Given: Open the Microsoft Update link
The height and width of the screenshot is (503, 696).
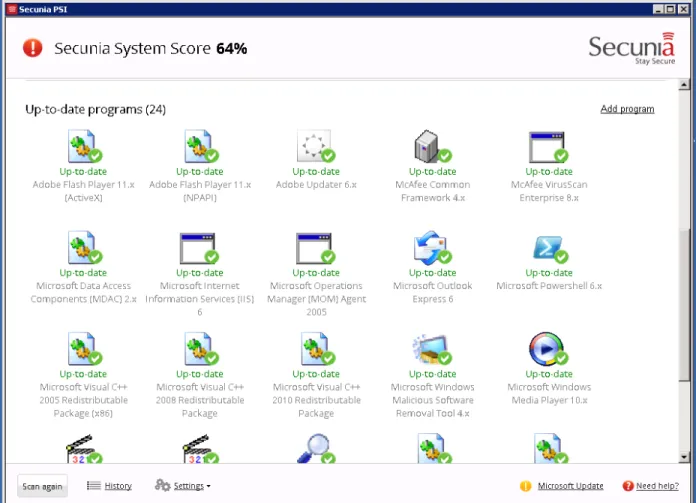Looking at the screenshot, I should click(x=570, y=486).
